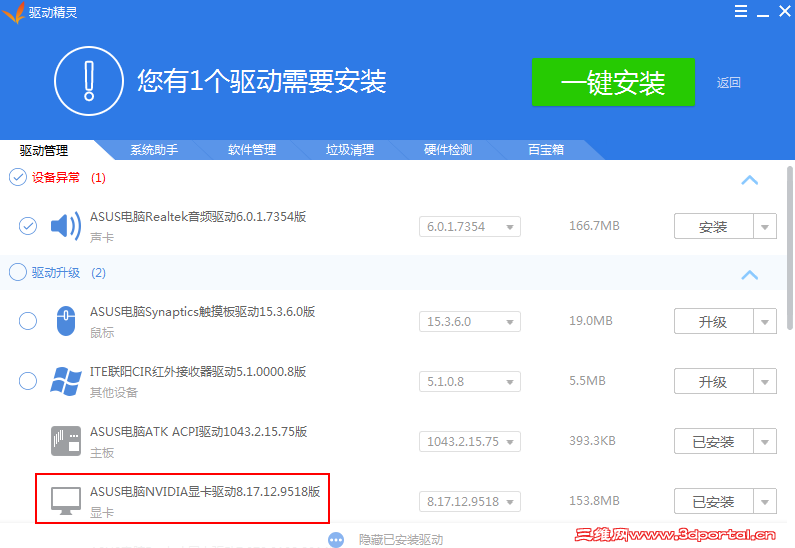
Task: Click the 驱动精灵 logo icon
Action: (14, 13)
